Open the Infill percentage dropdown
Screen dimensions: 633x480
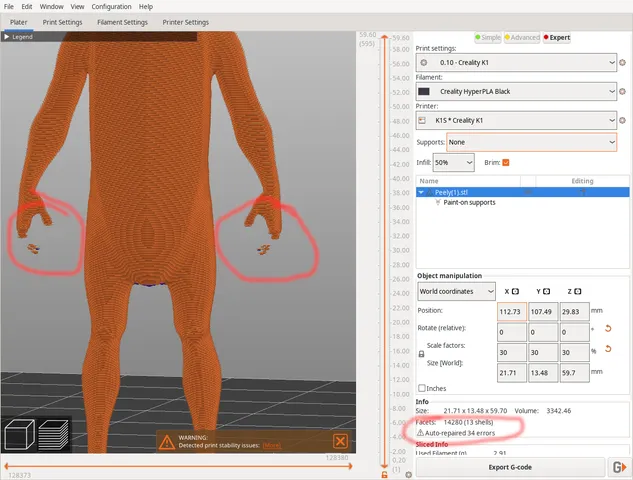pos(454,162)
